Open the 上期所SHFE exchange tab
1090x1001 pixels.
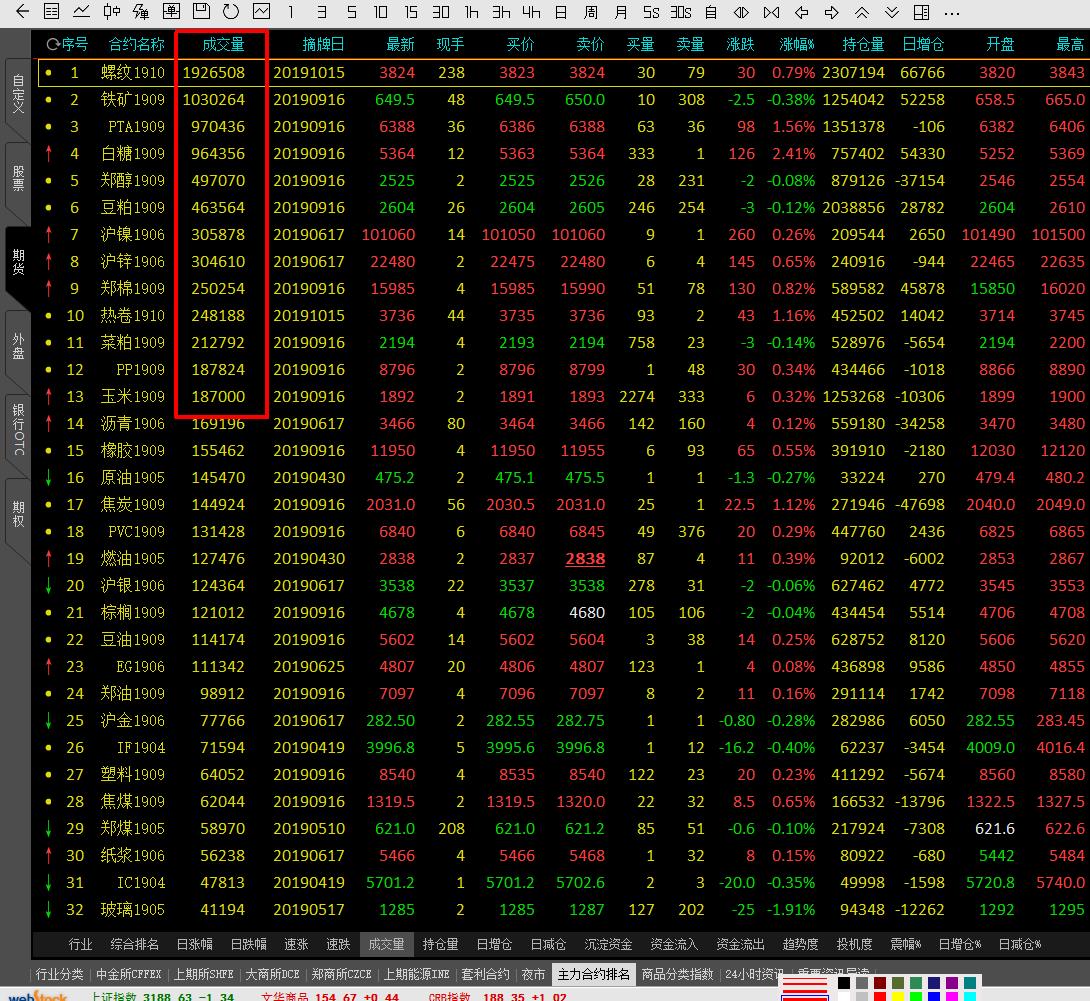click(204, 974)
